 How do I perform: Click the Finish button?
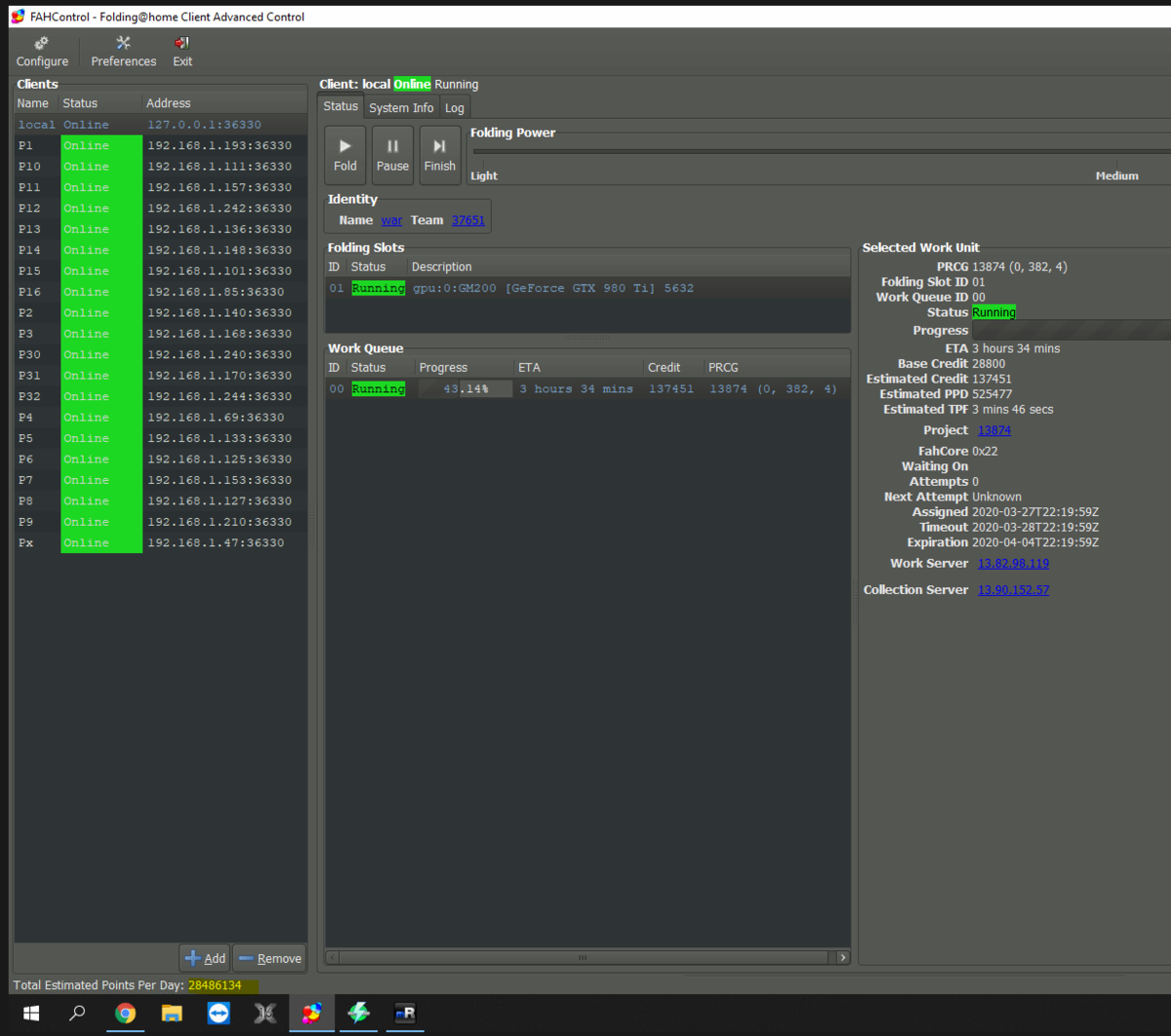click(439, 155)
